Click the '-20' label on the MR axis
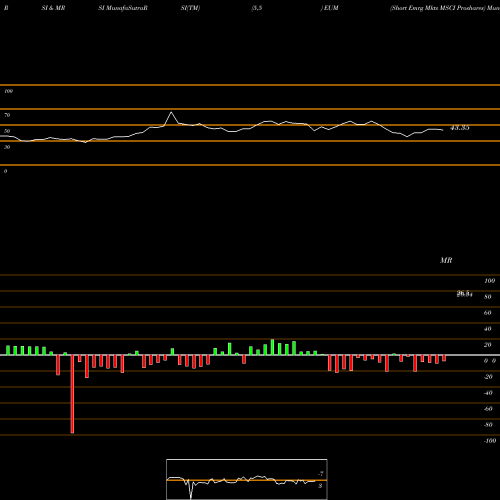 488,377
